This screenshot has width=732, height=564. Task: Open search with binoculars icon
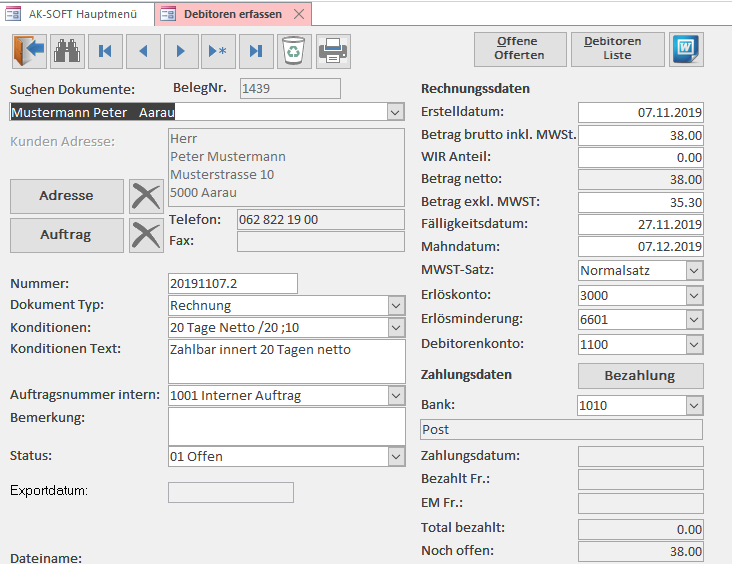pyautogui.click(x=67, y=51)
